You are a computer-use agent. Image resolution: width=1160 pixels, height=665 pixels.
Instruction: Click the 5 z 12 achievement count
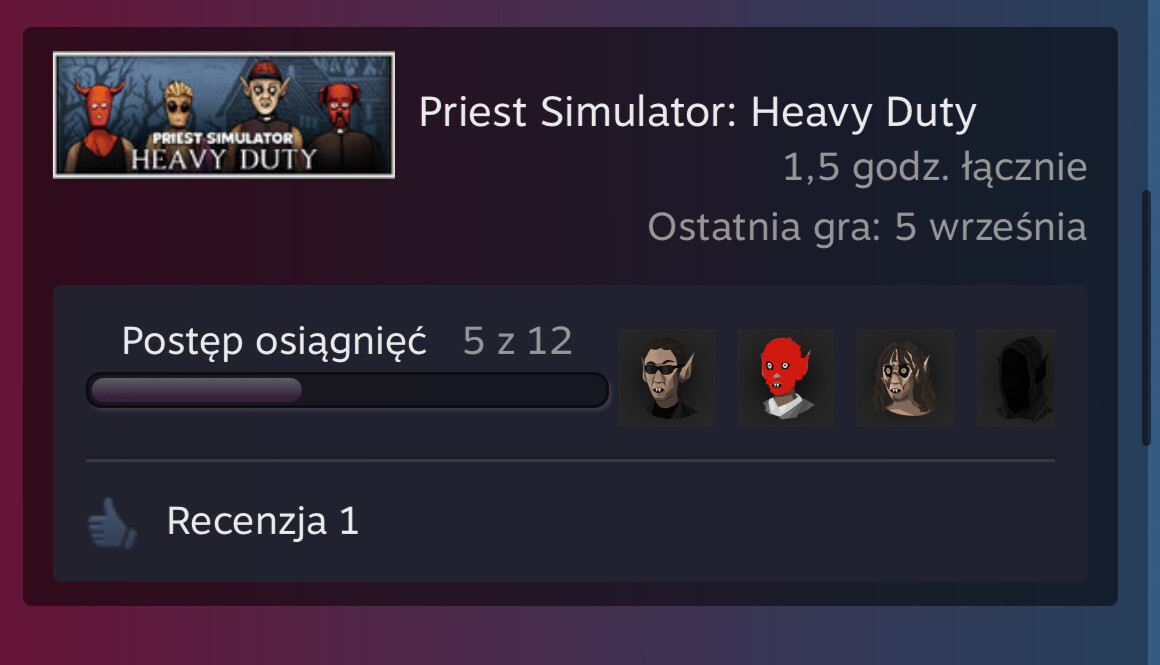pos(518,341)
